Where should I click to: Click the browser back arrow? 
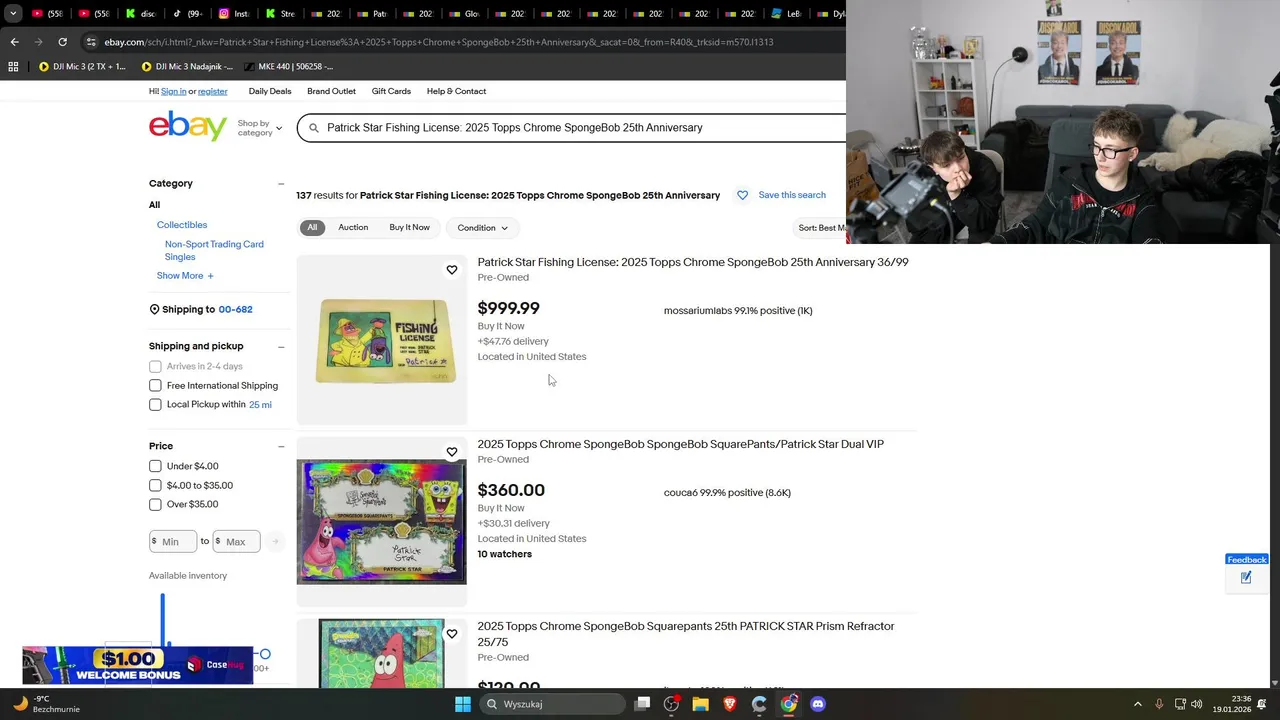(14, 42)
